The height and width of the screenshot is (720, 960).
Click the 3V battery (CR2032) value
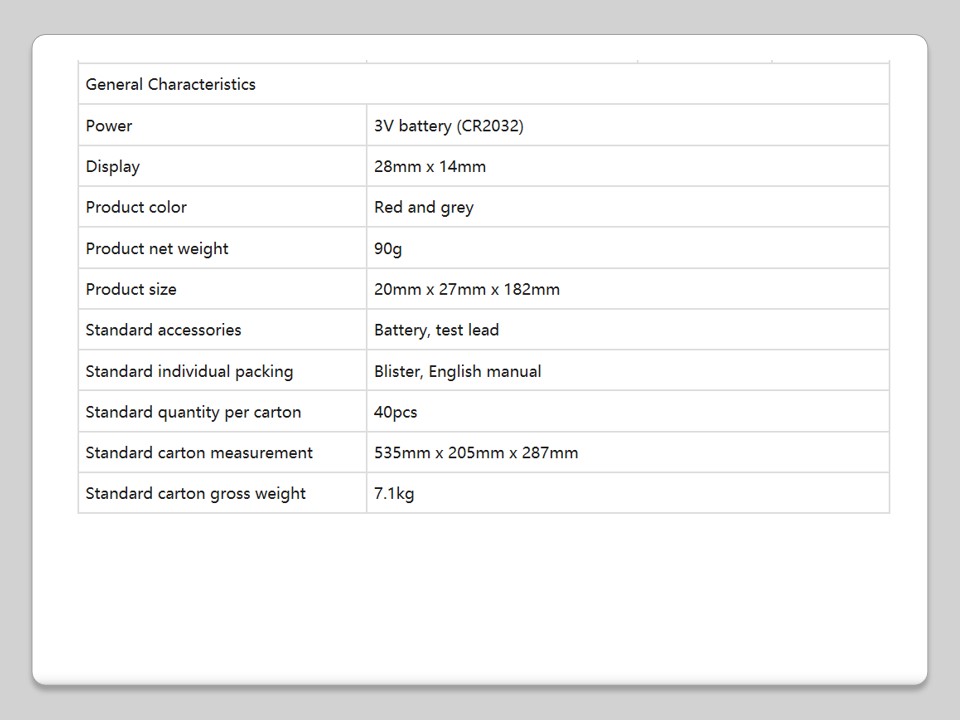449,126
